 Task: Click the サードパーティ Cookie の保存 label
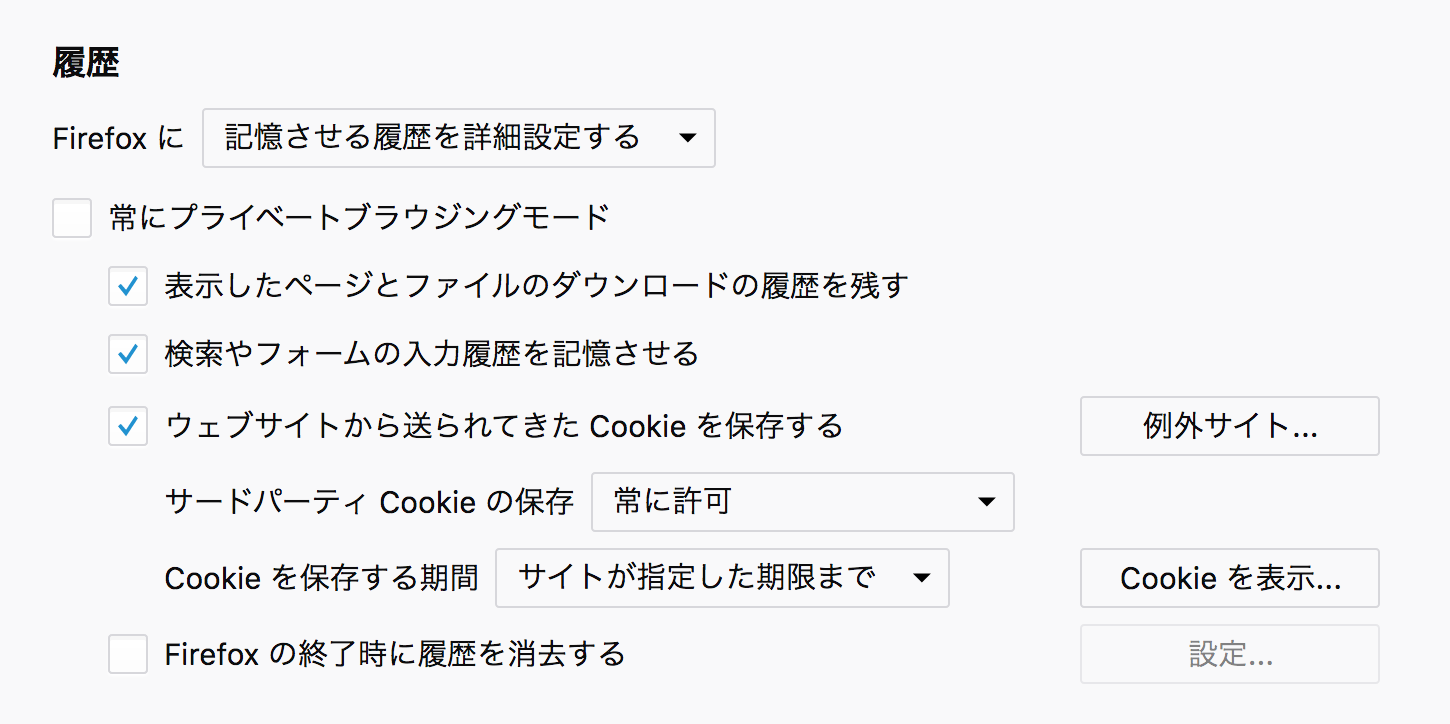[370, 502]
